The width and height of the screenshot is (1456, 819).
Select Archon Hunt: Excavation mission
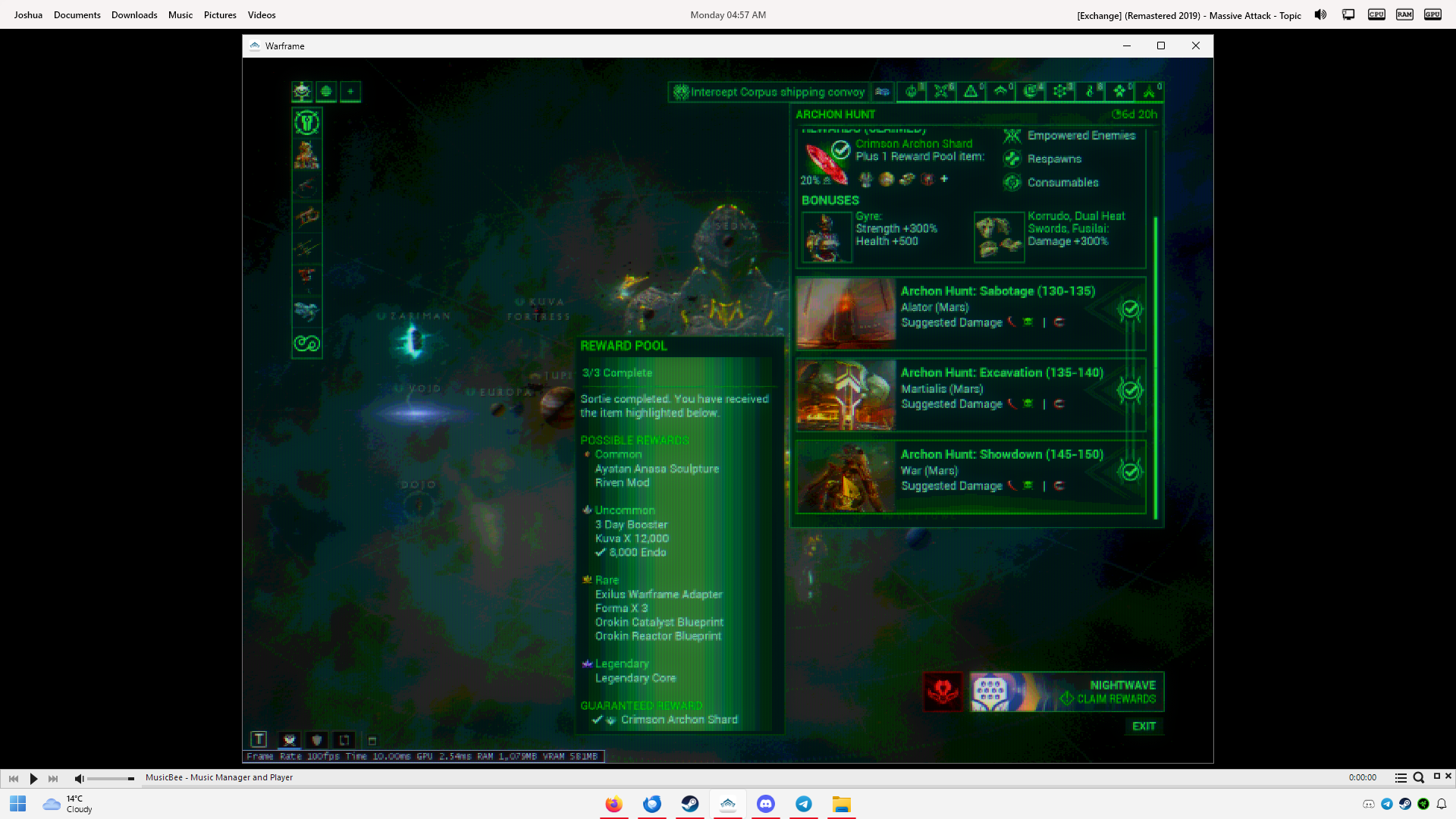pyautogui.click(x=971, y=394)
